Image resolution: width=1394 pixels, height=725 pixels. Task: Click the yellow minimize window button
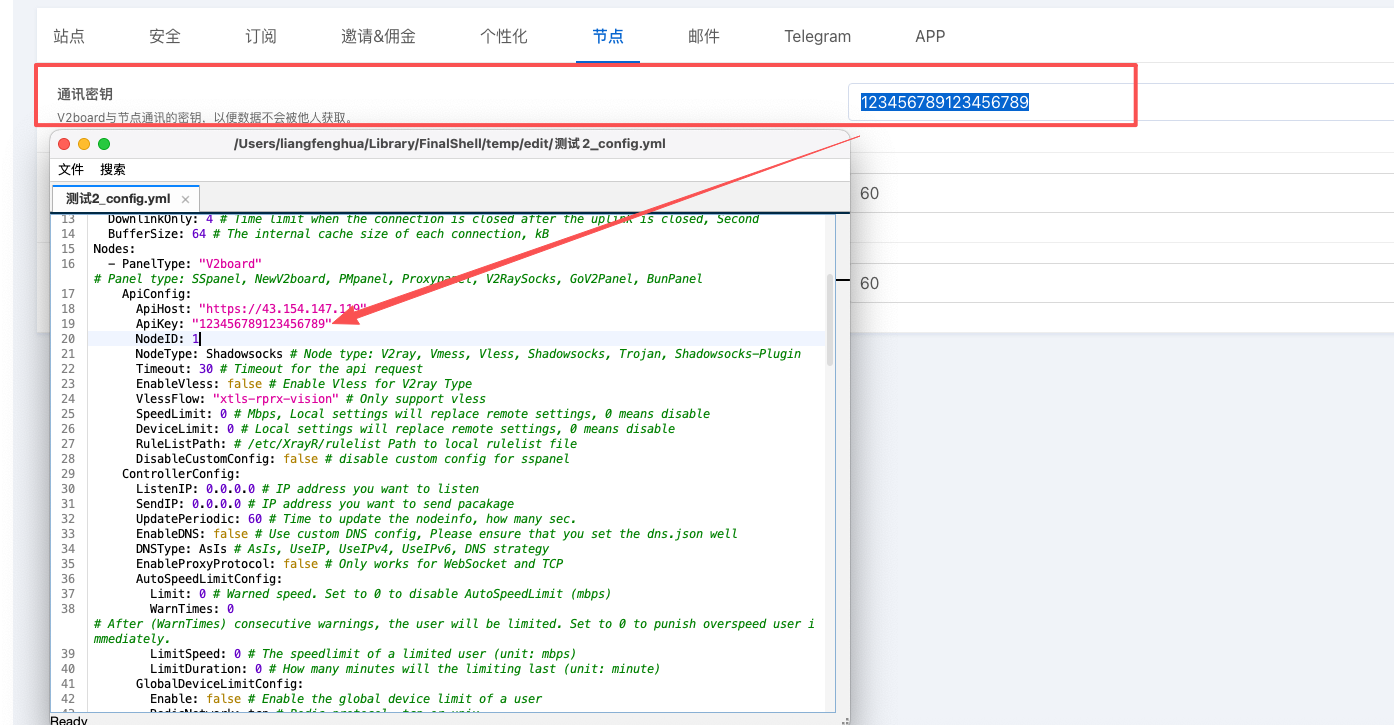pos(84,144)
